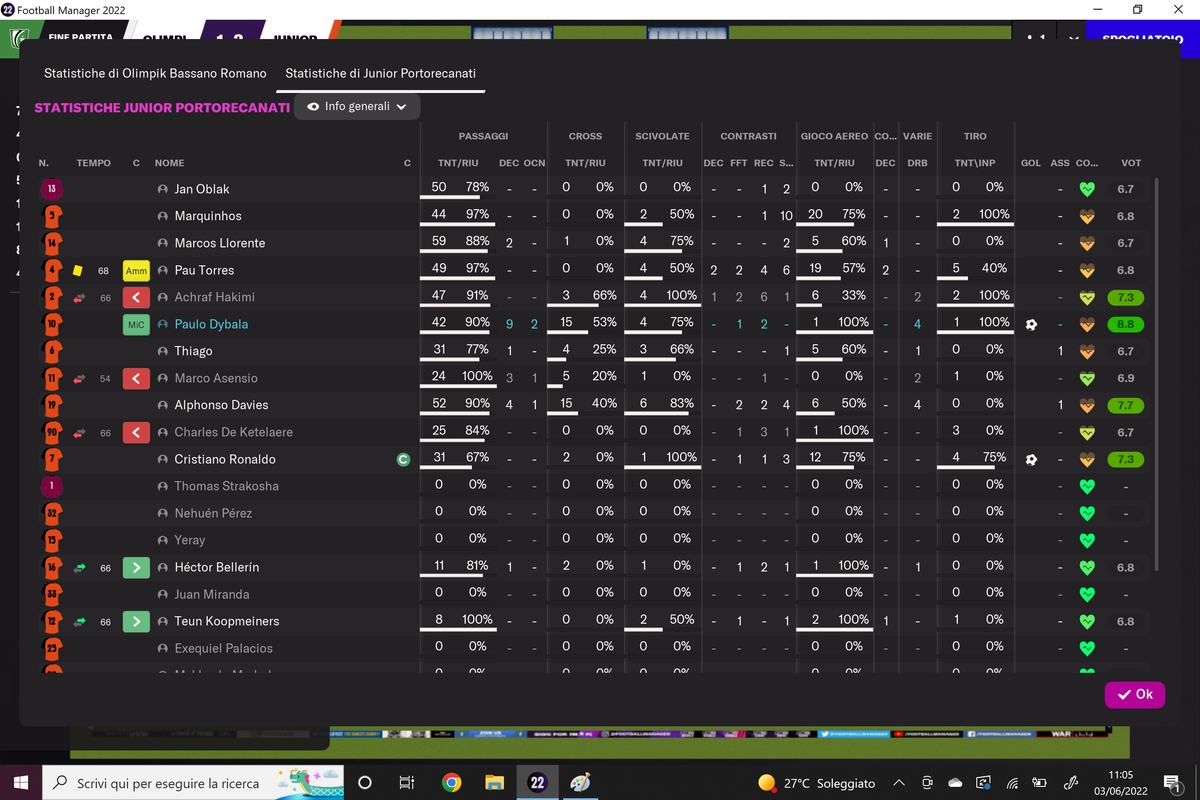Click the captain C badge next to Cristiano Ronaldo

pos(404,459)
